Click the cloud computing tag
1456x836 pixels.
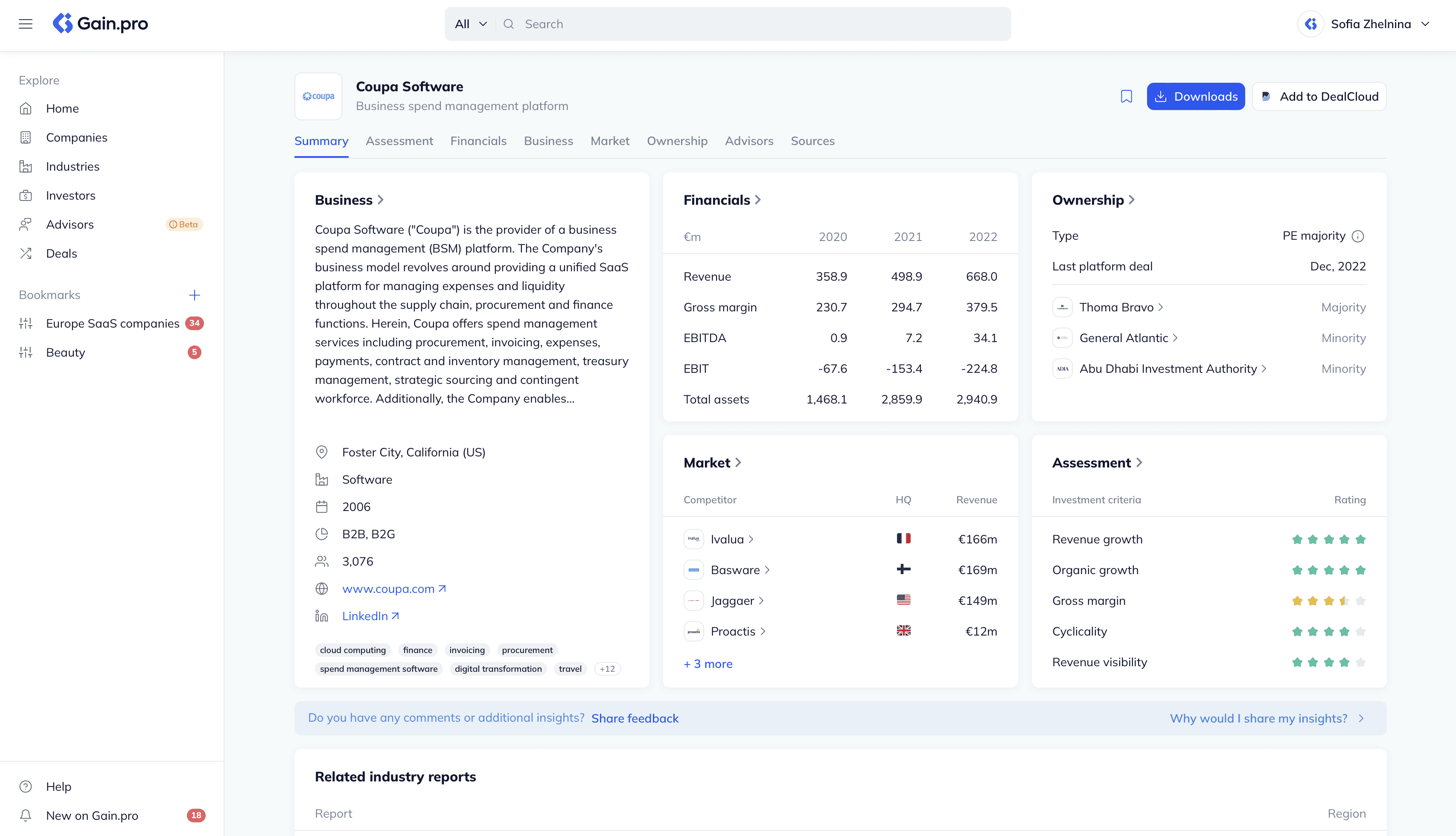[x=352, y=650]
